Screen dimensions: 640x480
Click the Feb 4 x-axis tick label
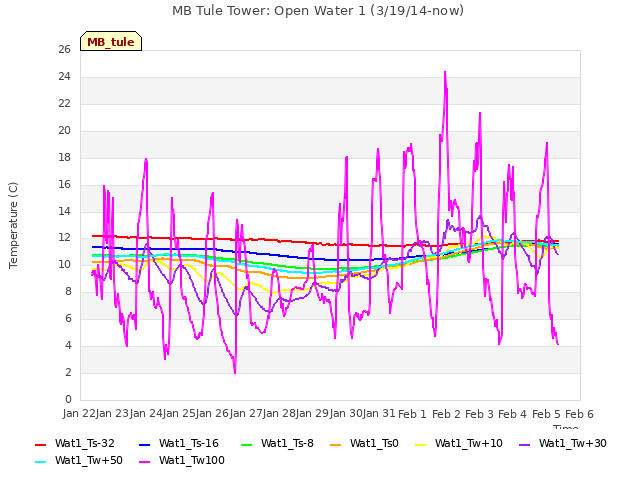513,414
